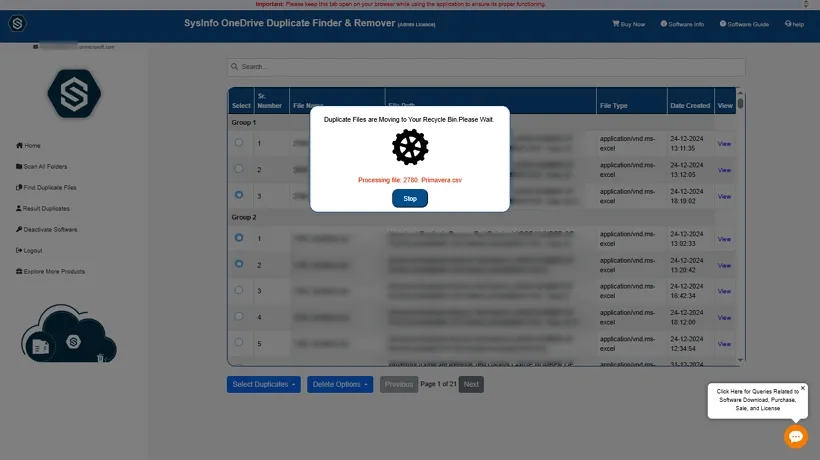Select radio button for Group 2 row 3
820x460 pixels.
pyautogui.click(x=239, y=290)
